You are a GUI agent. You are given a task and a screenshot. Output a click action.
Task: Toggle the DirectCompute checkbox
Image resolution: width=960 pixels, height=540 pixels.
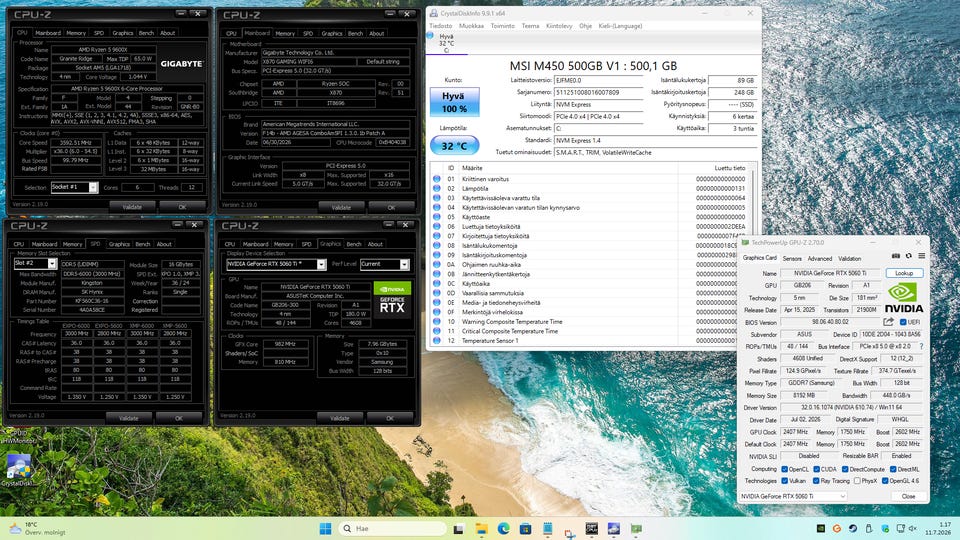click(x=845, y=469)
